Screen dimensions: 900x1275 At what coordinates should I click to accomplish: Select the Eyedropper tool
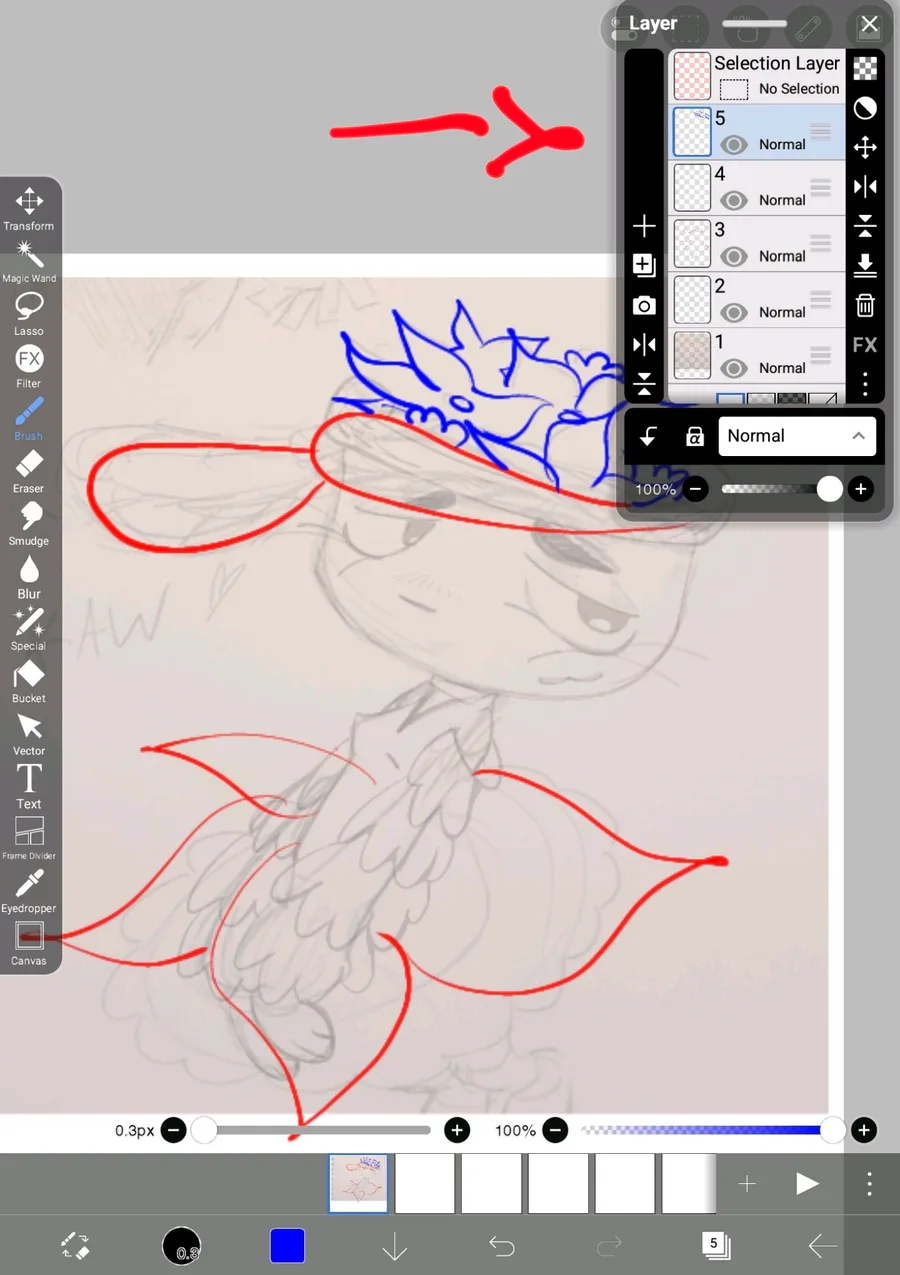29,892
